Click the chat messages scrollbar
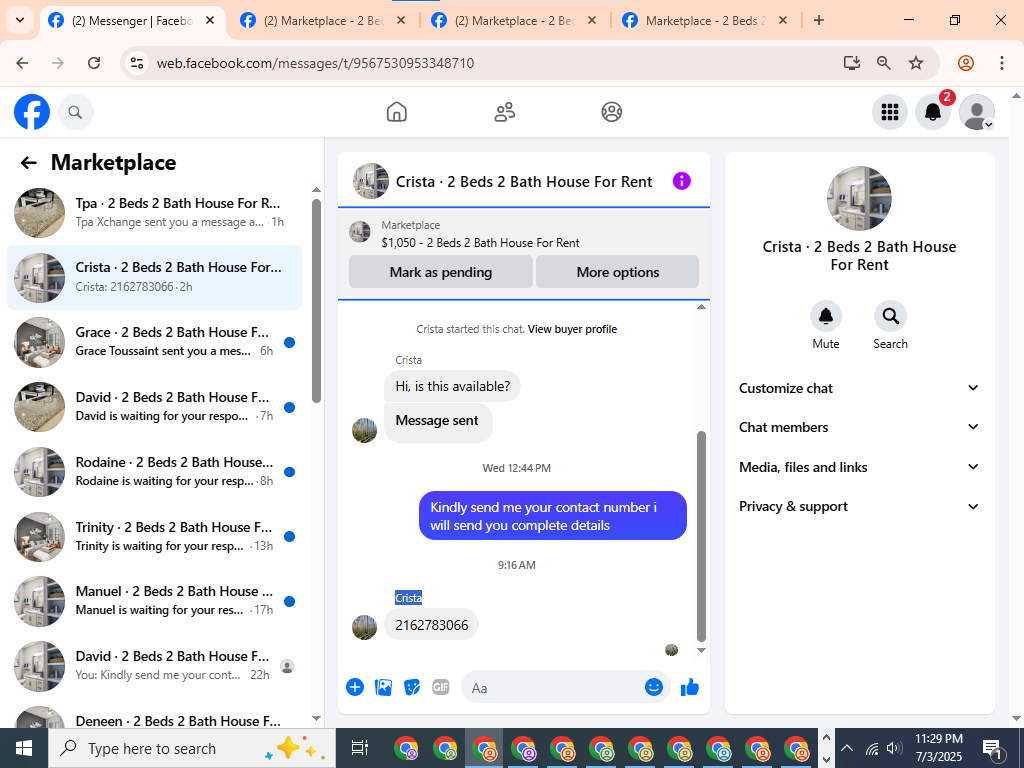This screenshot has width=1024, height=768. 701,536
